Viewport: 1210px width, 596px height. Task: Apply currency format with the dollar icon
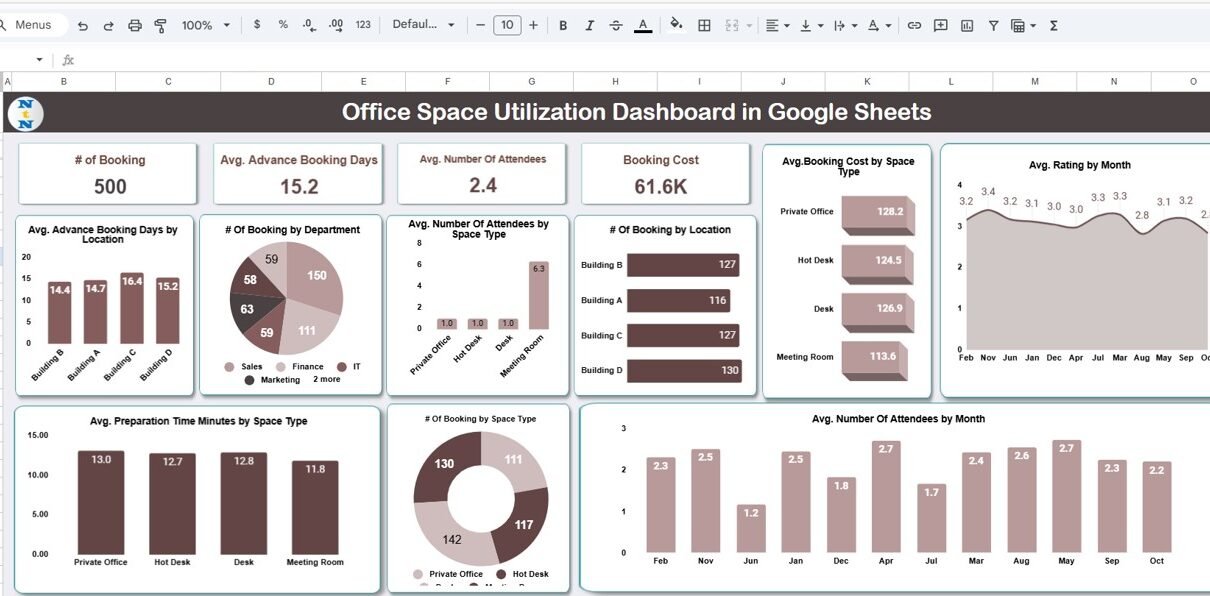point(257,25)
